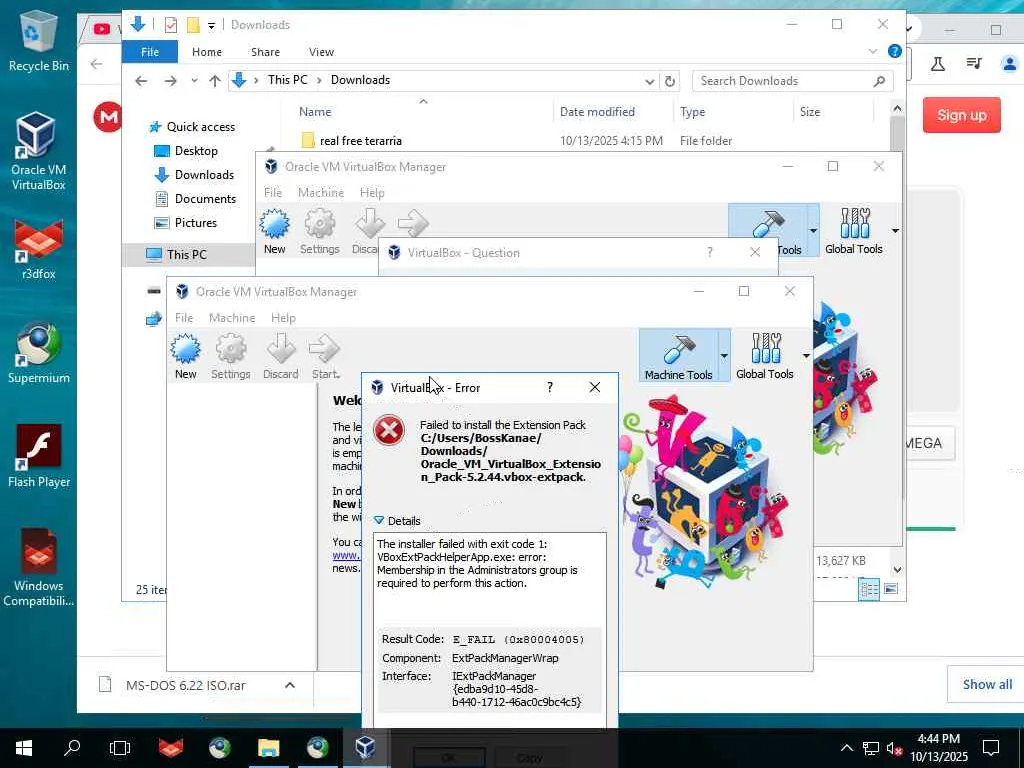Go up one folder level in Explorer
1024x768 pixels.
point(215,81)
